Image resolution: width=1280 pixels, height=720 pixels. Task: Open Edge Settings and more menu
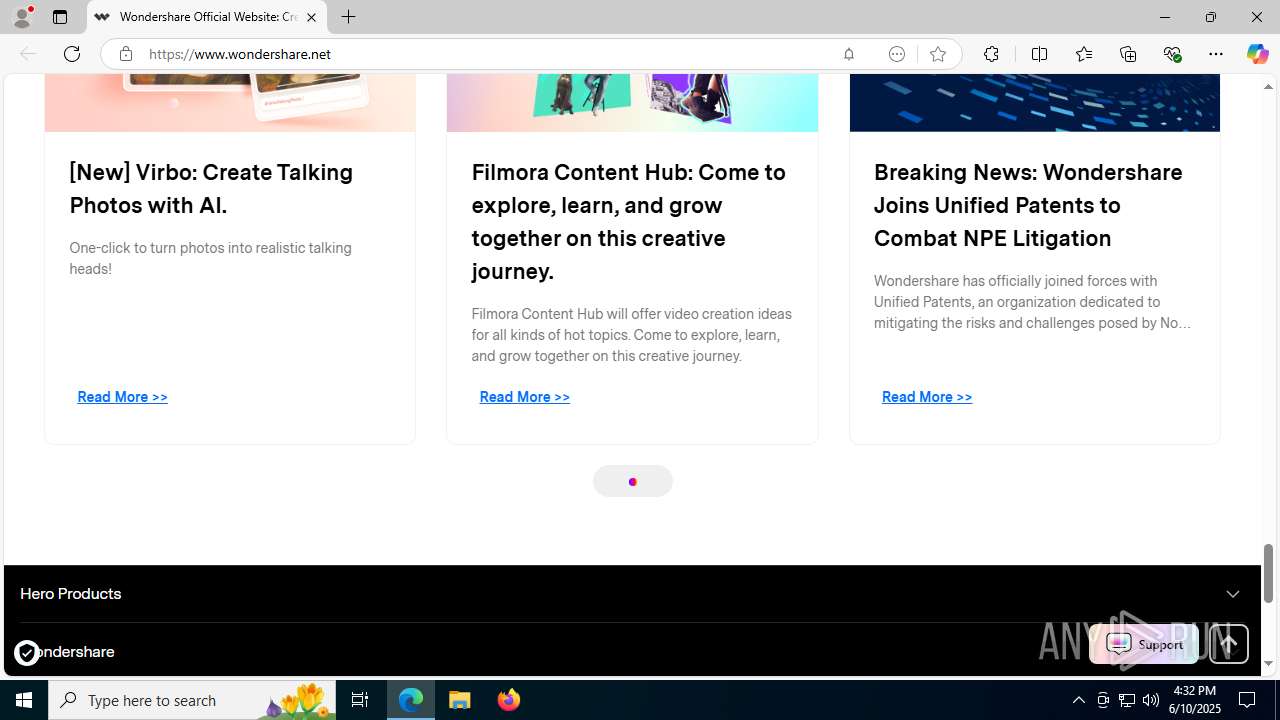1216,54
